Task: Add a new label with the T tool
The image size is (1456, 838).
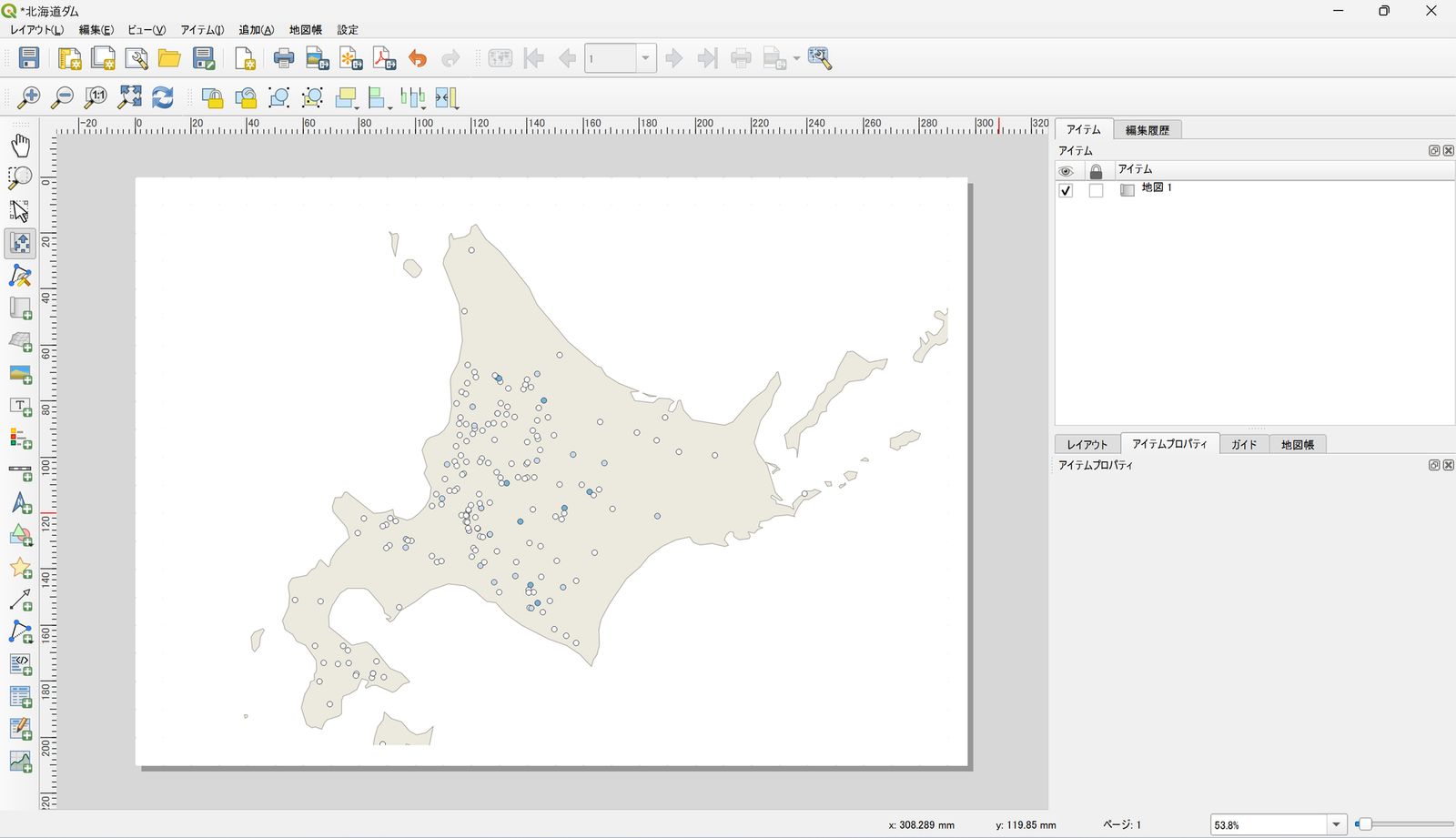Action: coord(20,407)
